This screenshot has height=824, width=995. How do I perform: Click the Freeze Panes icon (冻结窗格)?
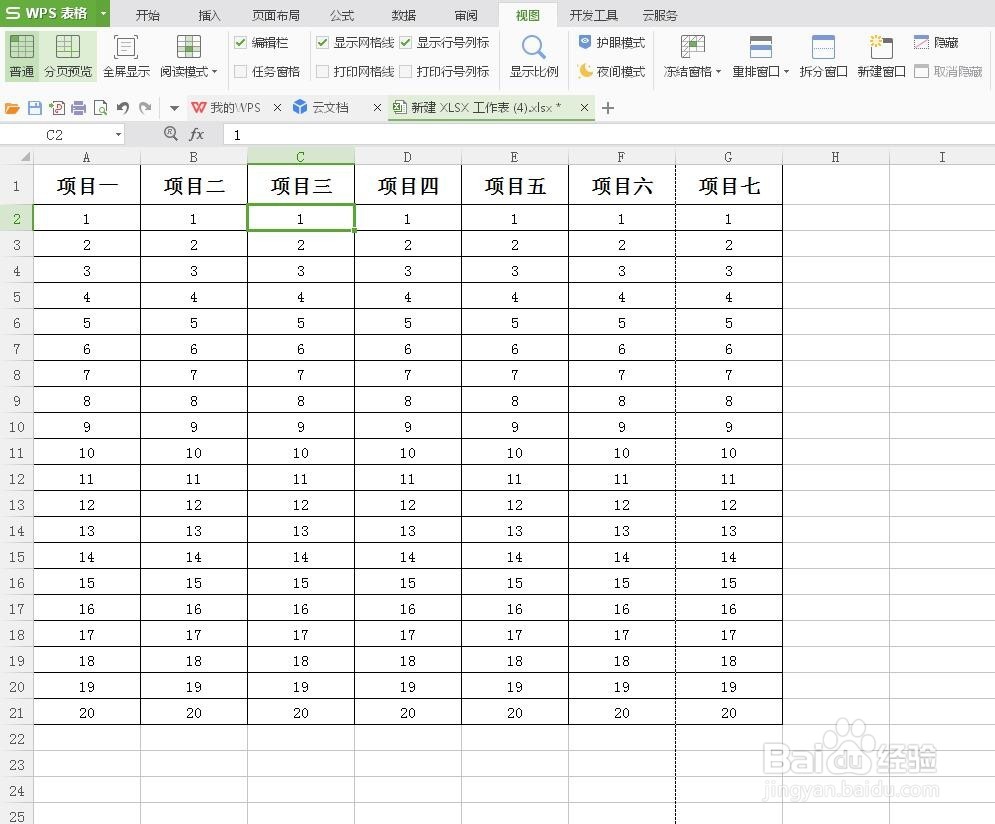692,47
